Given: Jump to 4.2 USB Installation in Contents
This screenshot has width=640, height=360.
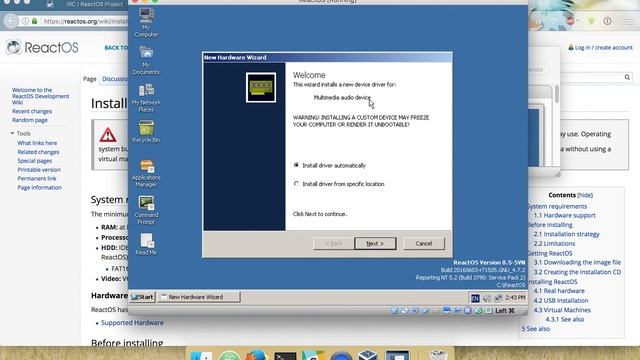Looking at the screenshot, I should [561, 300].
